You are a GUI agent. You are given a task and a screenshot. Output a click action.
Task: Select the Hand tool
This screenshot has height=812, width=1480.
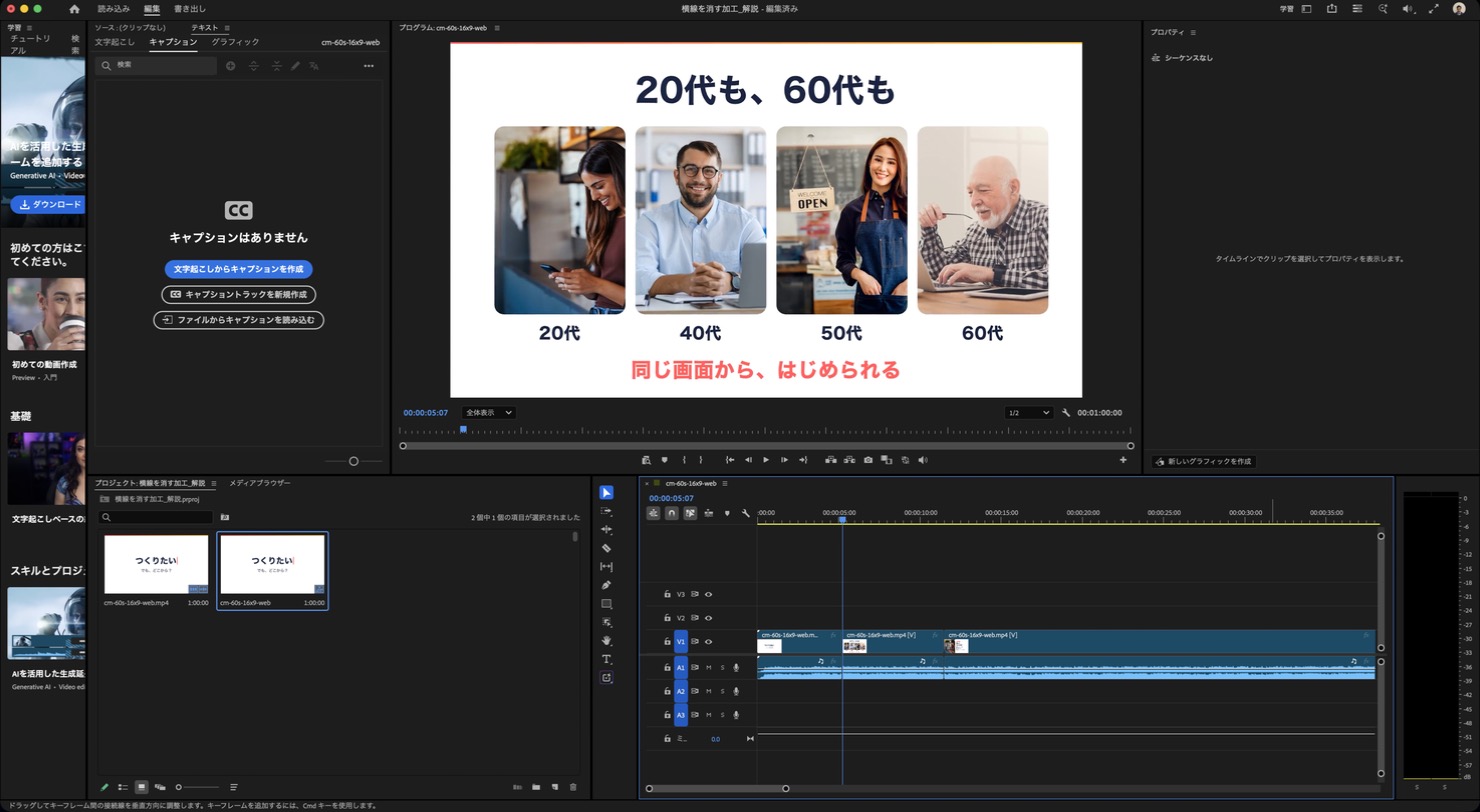(x=606, y=640)
